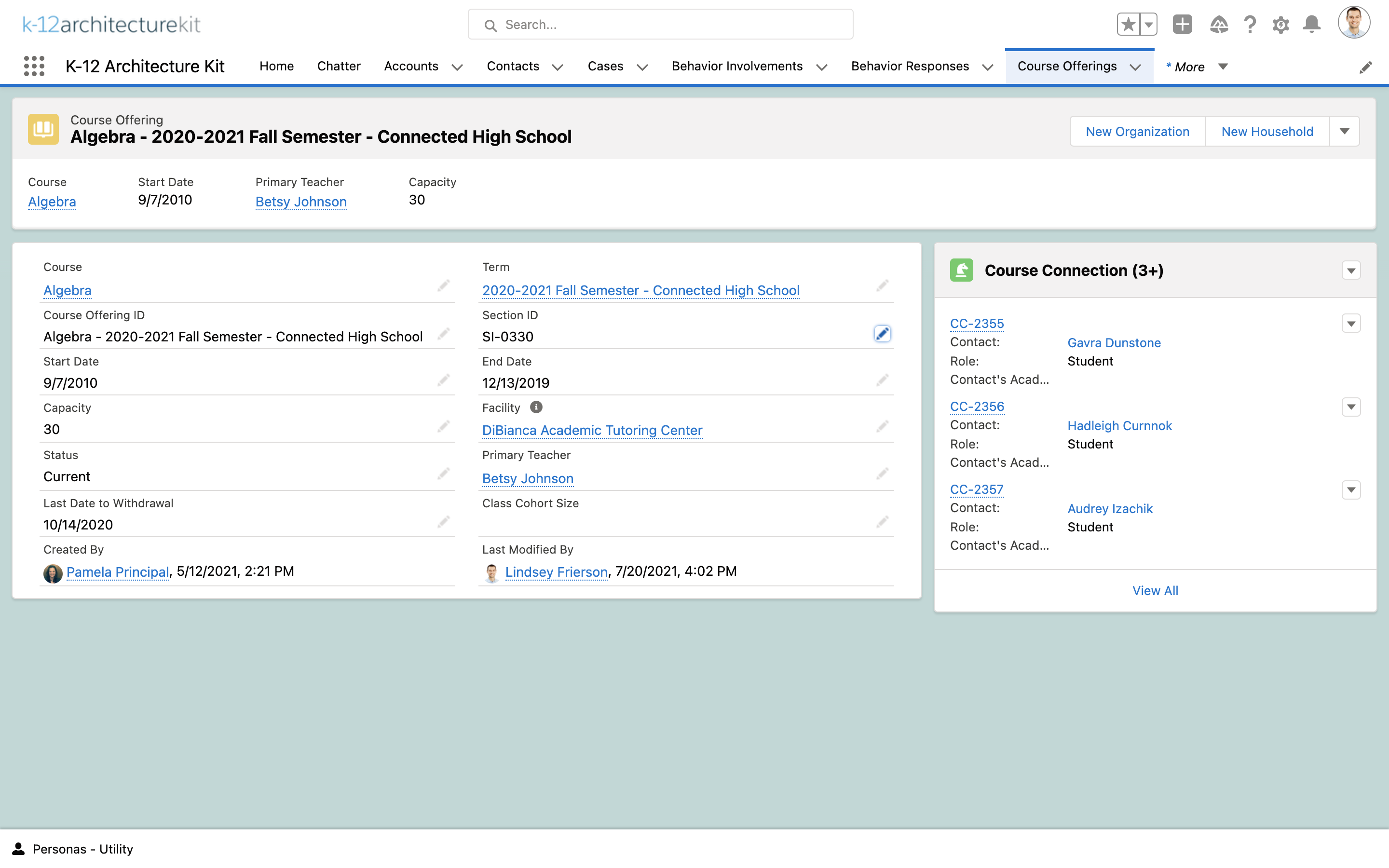1389x868 pixels.
Task: Open CC-2355 row actions dropdown
Action: [1351, 324]
